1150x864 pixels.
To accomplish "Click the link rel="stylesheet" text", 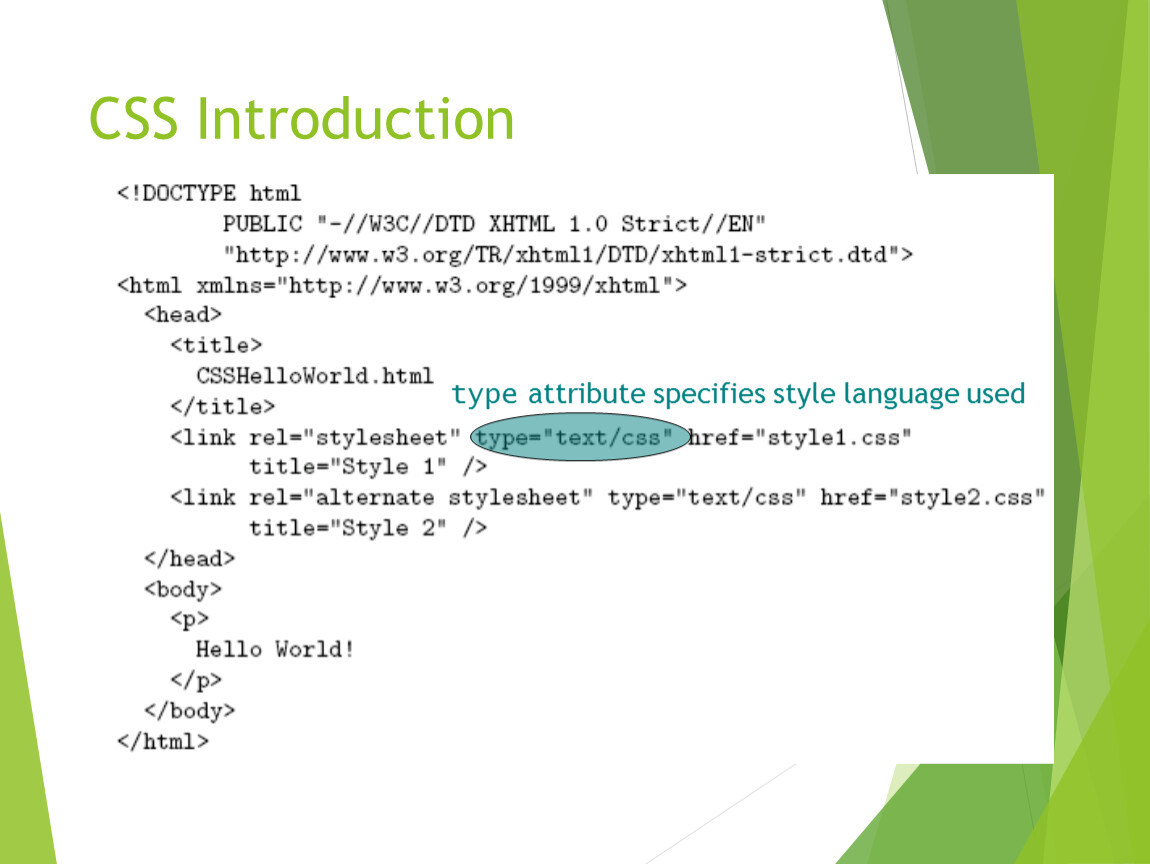I will (315, 437).
